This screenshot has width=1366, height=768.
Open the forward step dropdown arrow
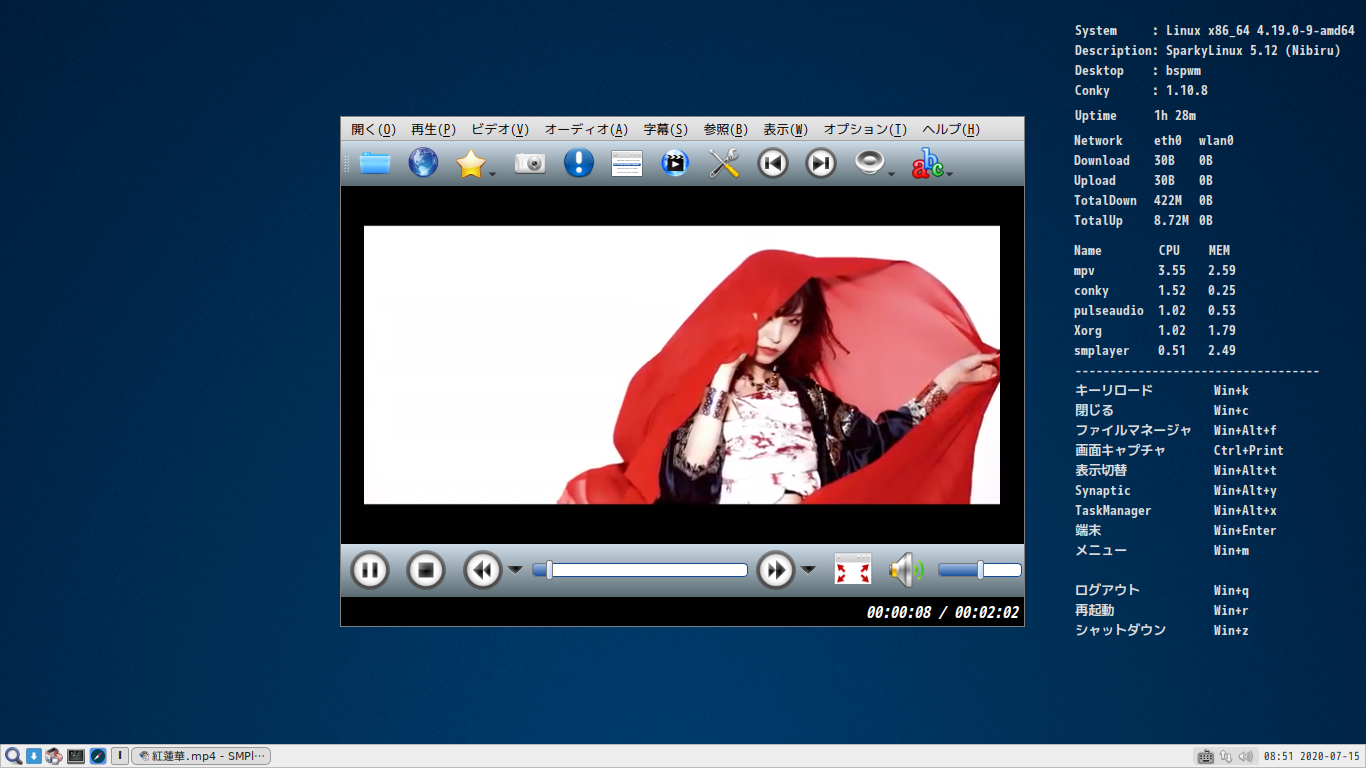point(808,570)
